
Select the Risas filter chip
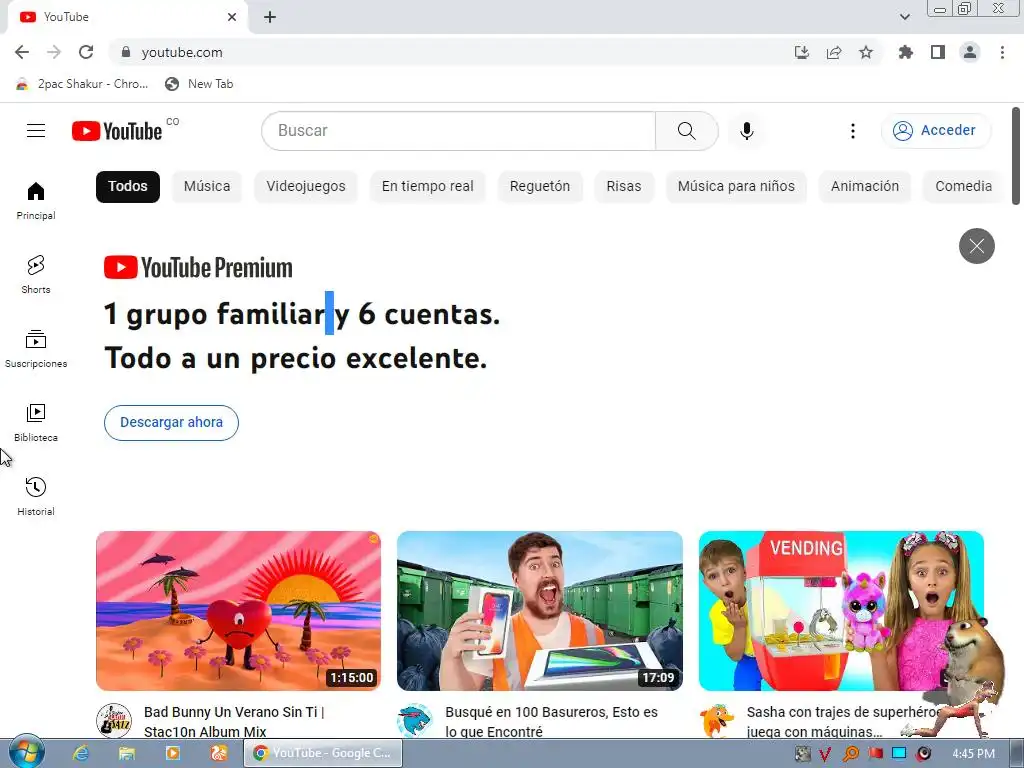click(x=624, y=186)
